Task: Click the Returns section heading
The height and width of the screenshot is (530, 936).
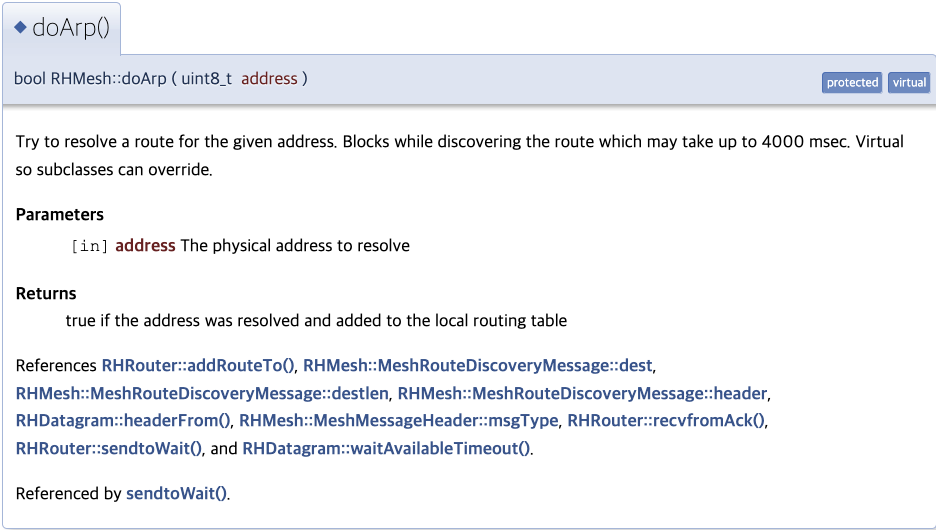Action: pos(46,294)
